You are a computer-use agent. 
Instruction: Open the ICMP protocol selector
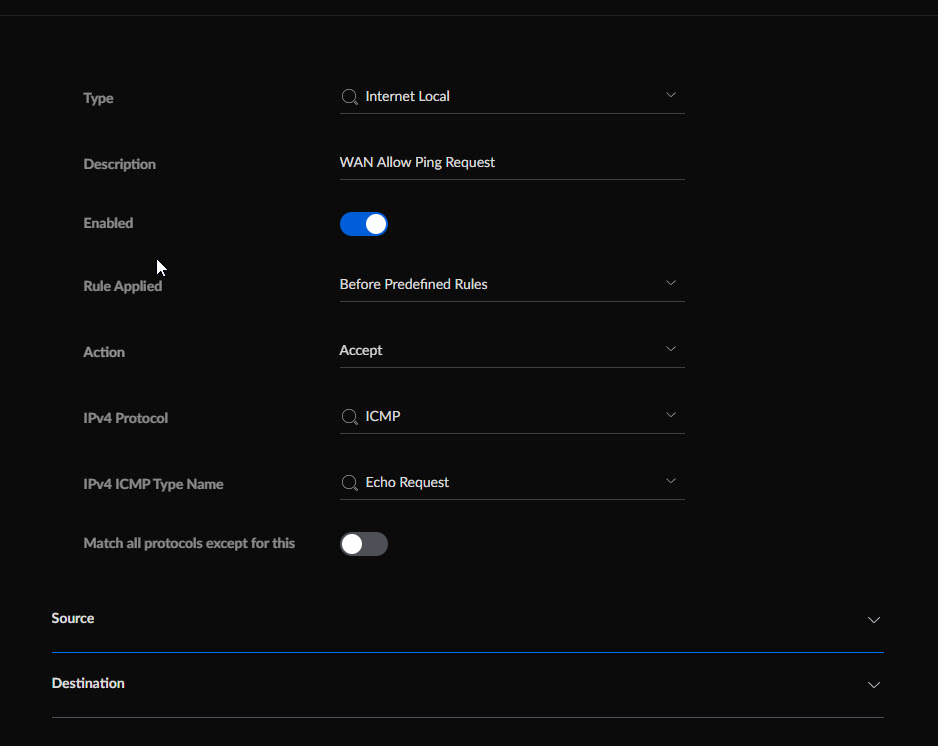click(512, 417)
